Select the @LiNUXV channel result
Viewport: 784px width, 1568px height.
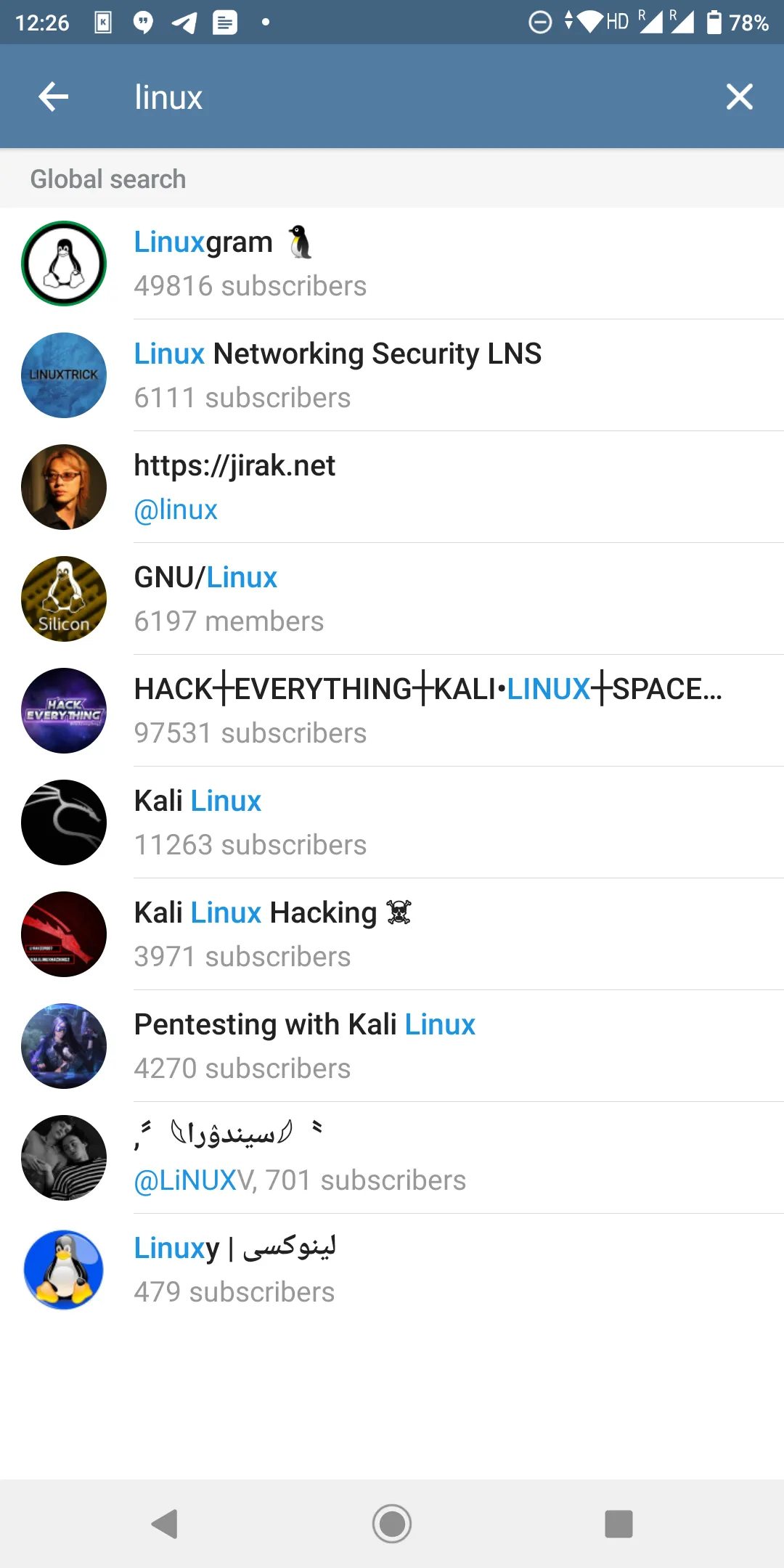(392, 1158)
